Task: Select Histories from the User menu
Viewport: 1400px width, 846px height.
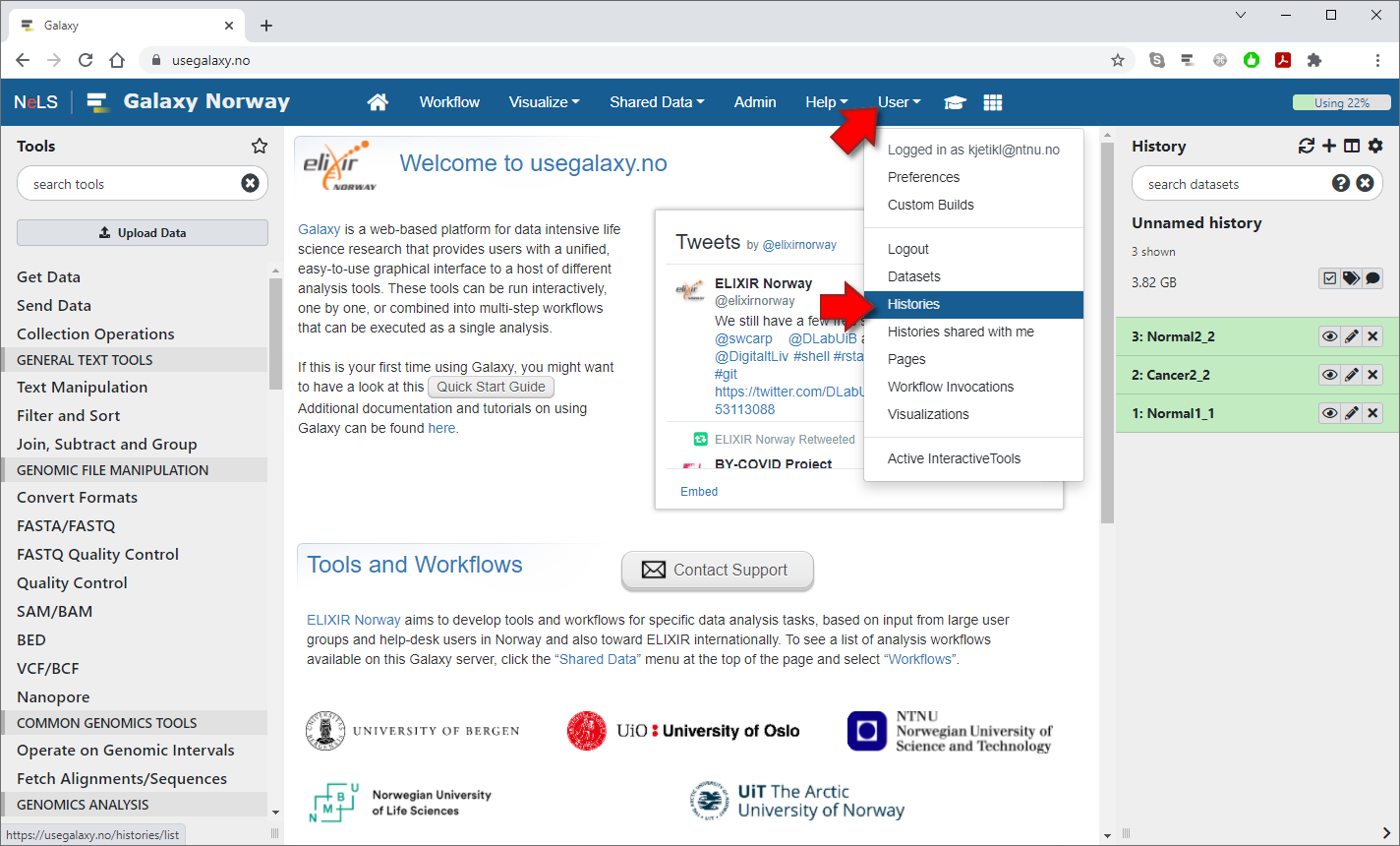Action: point(913,305)
